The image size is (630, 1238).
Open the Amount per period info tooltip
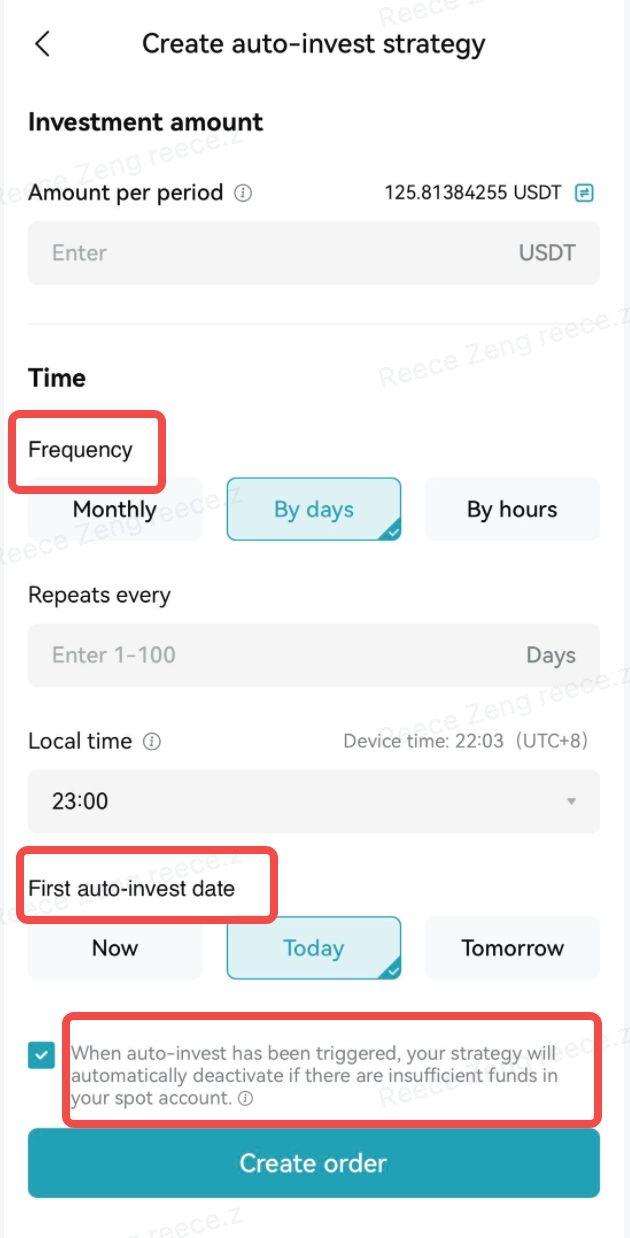click(243, 193)
